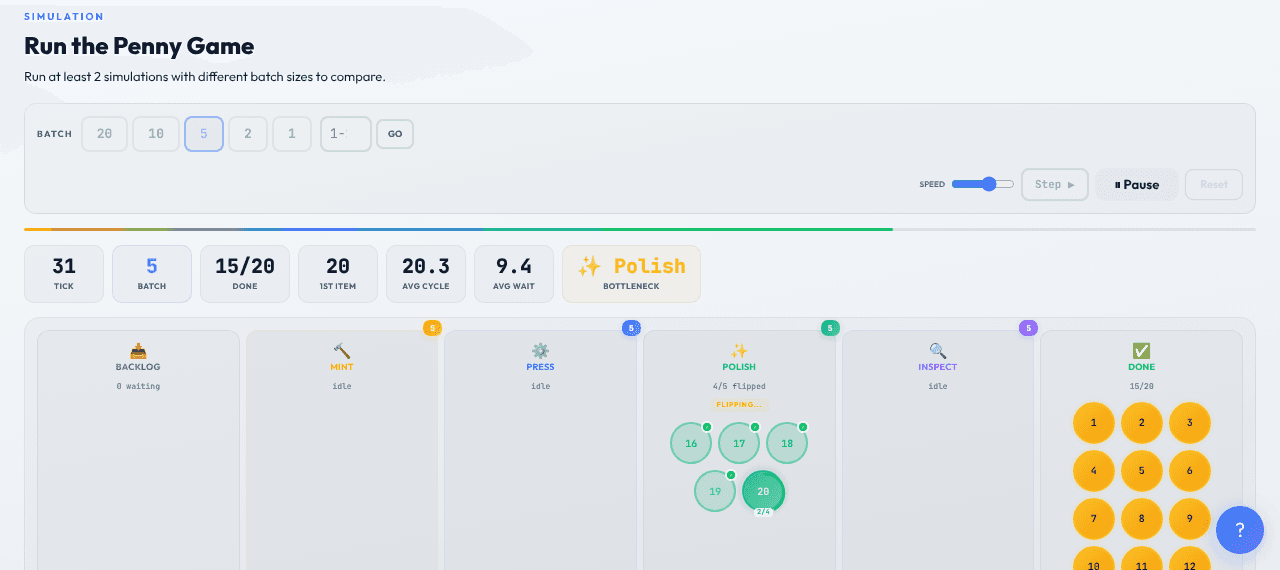Select batch size 5

click(204, 134)
